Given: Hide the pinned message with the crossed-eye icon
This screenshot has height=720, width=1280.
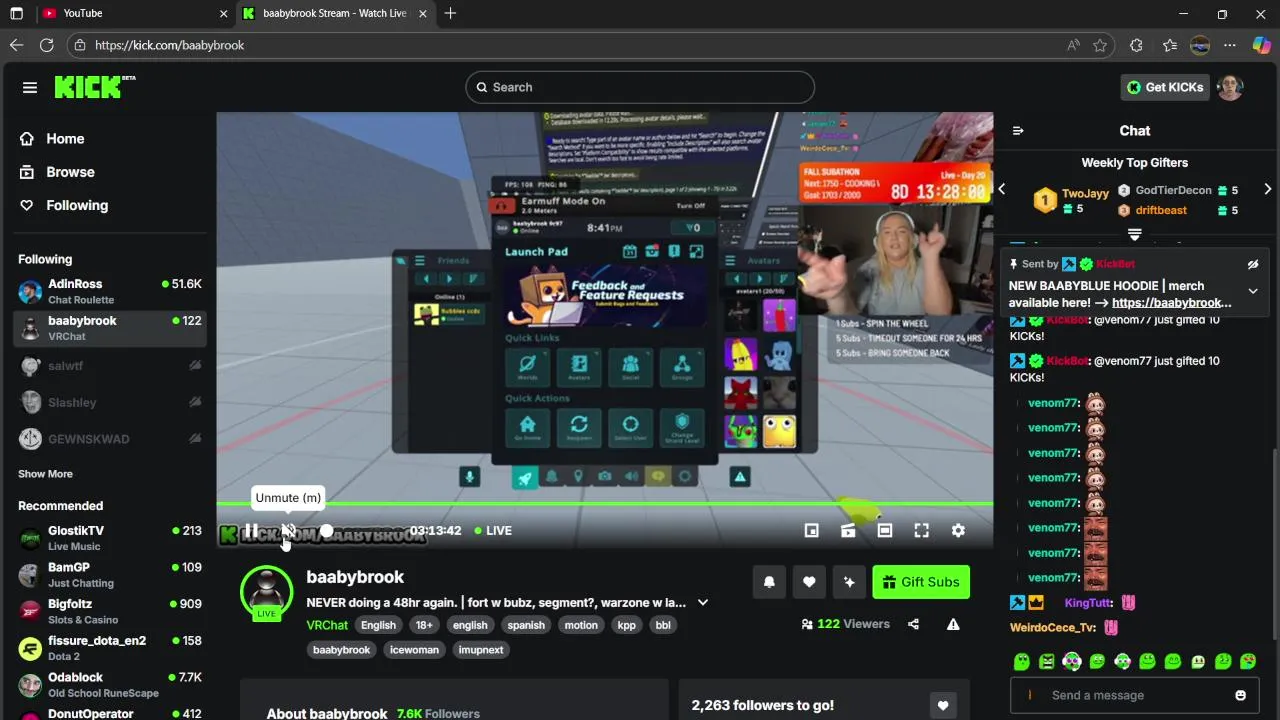Looking at the screenshot, I should (x=1253, y=265).
